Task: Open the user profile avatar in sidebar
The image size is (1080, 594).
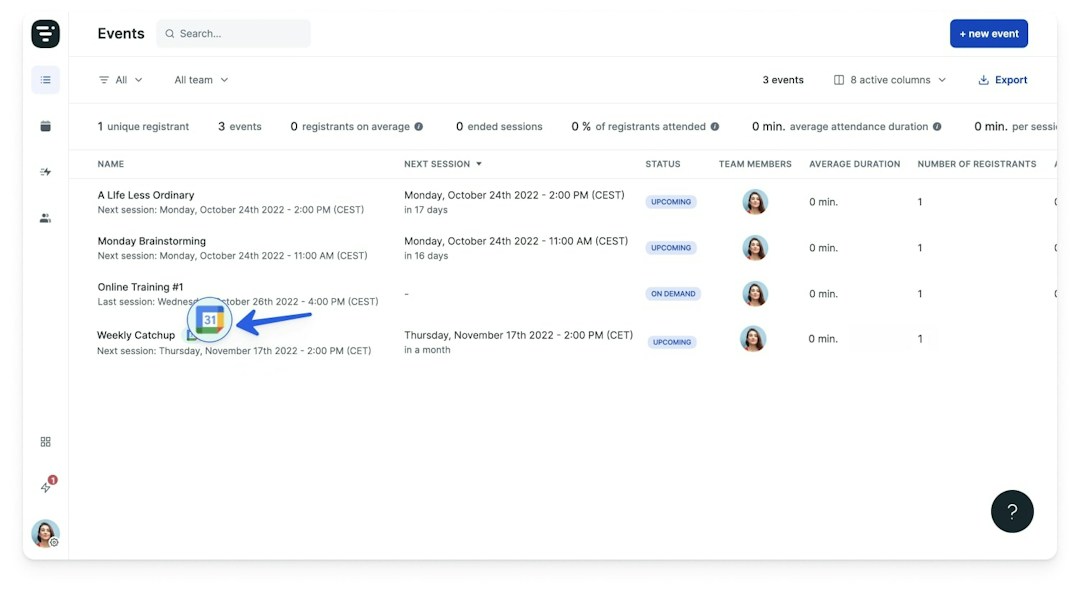Action: (x=45, y=533)
